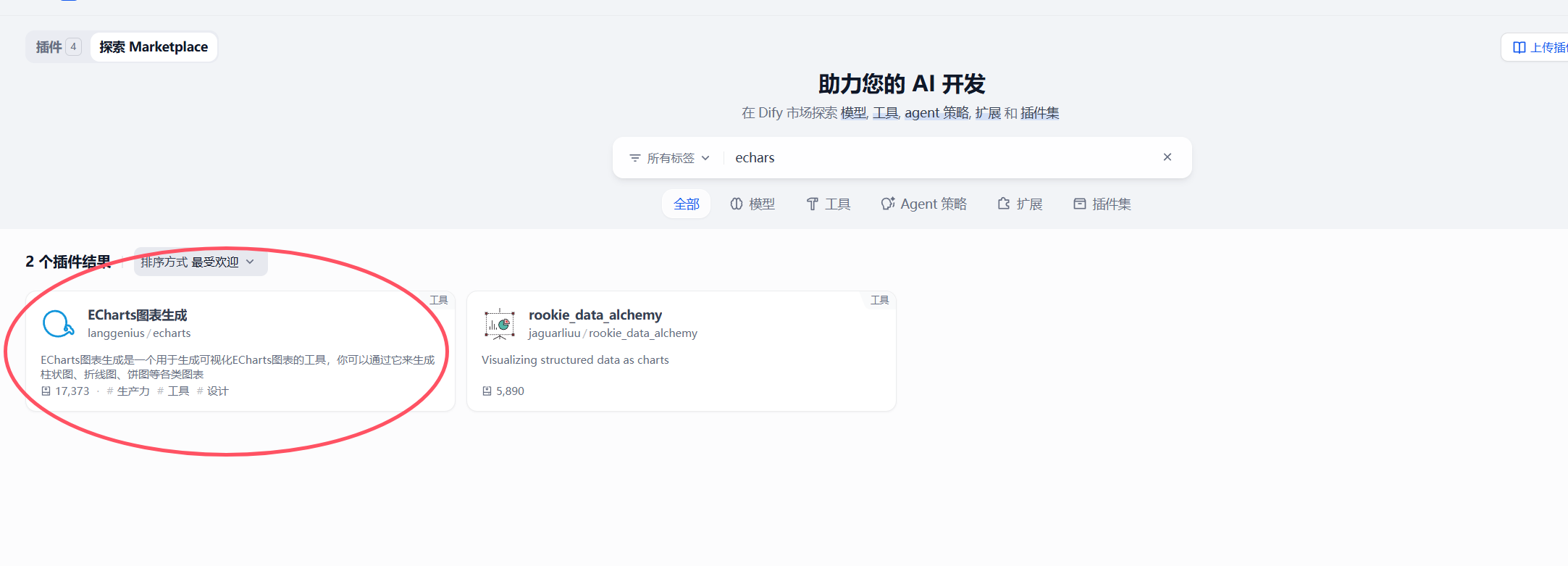Screen dimensions: 1568x566
Task: Click the book icon on 上传插件 button
Action: [x=1519, y=47]
